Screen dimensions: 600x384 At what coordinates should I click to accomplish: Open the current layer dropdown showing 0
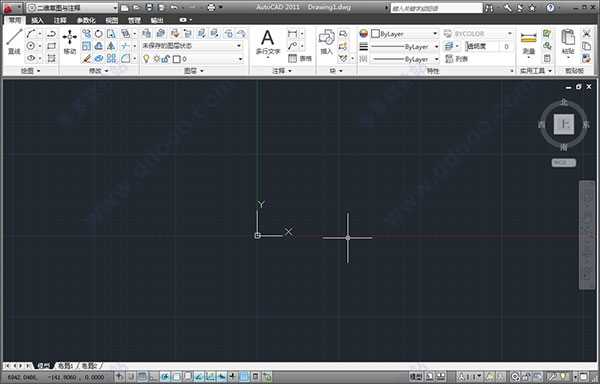[x=192, y=59]
